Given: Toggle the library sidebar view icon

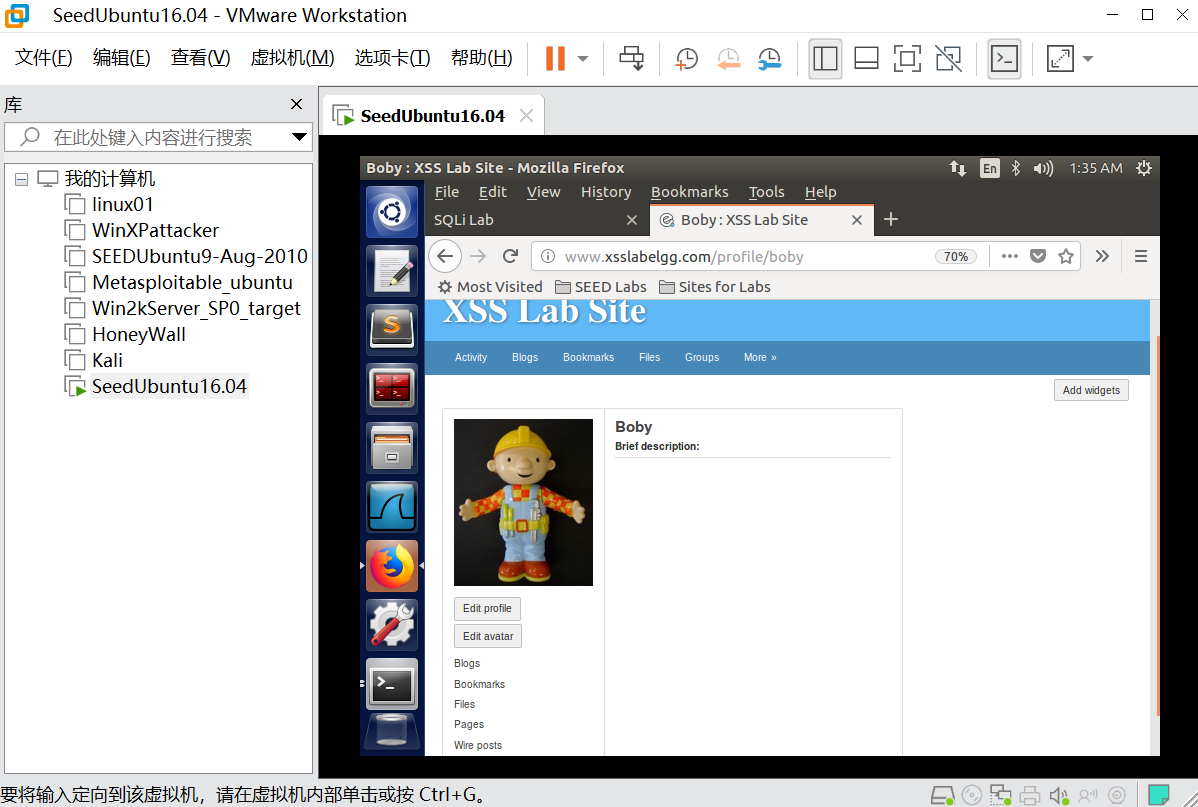Looking at the screenshot, I should (825, 58).
